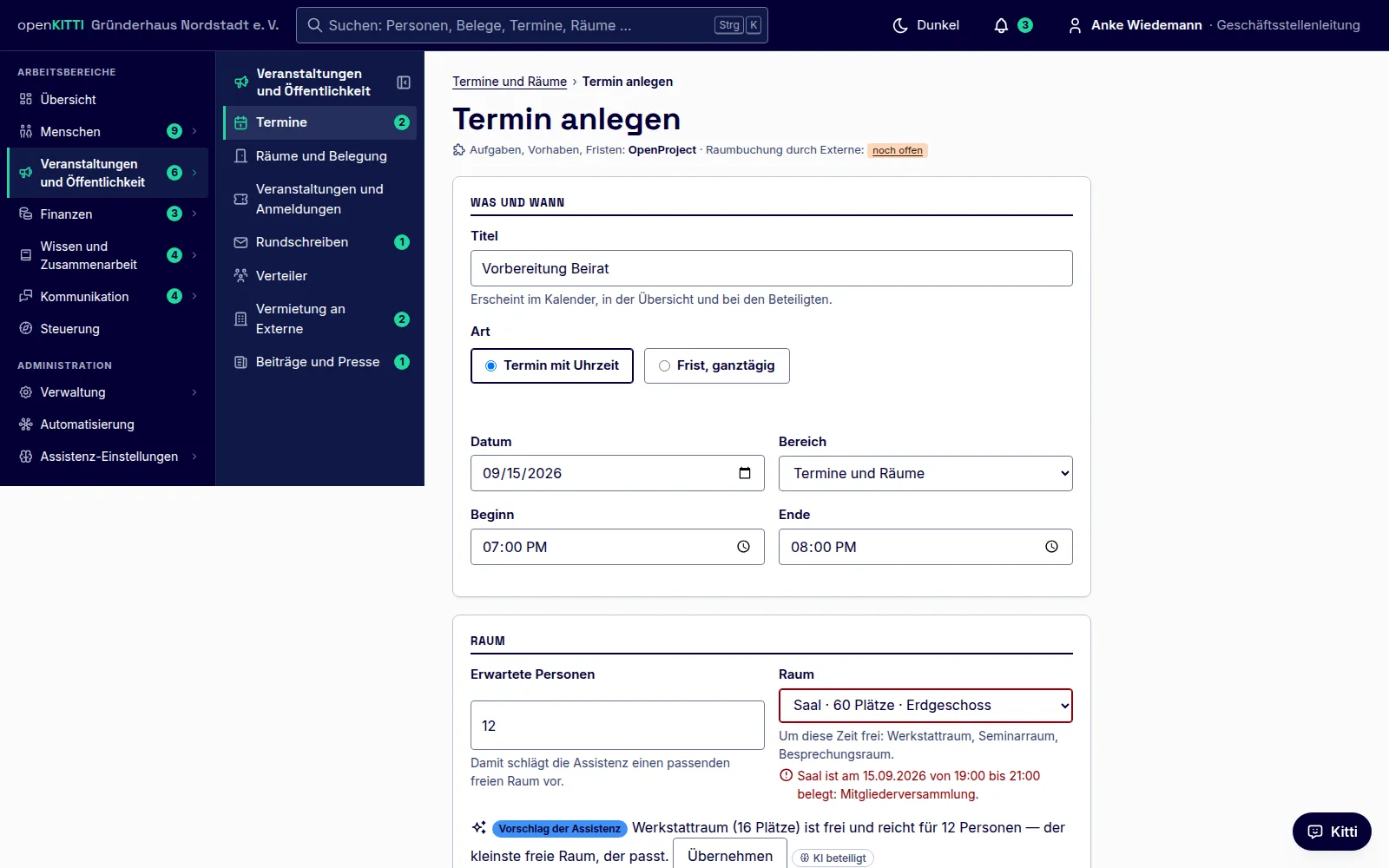The width and height of the screenshot is (1389, 868).
Task: Click the Erwartete Personen number field
Action: [617, 726]
